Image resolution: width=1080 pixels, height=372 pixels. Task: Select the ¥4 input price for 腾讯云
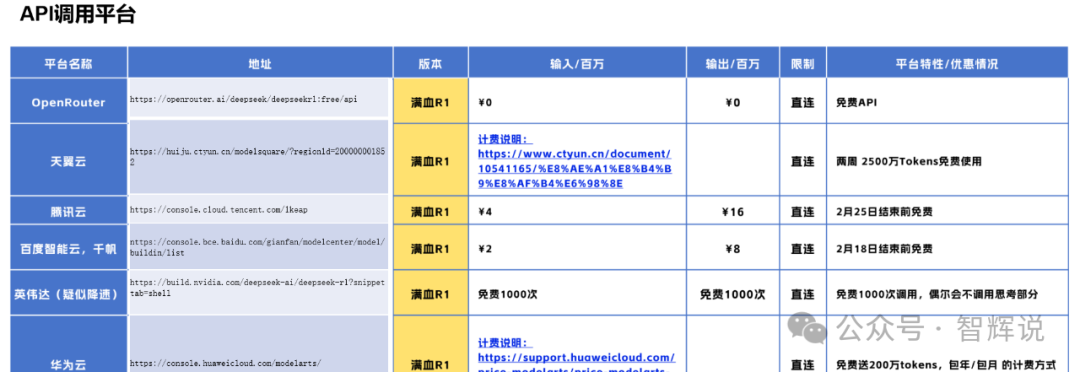(x=485, y=211)
